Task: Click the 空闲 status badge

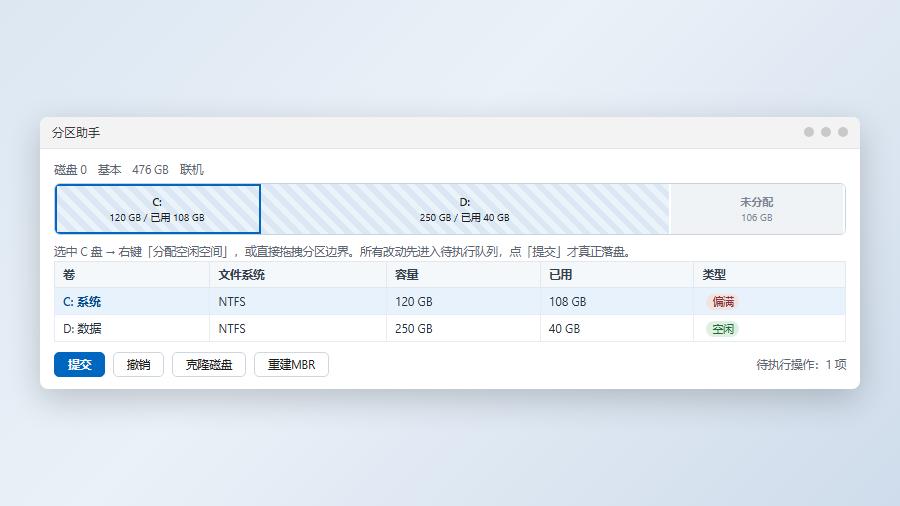Action: click(723, 329)
